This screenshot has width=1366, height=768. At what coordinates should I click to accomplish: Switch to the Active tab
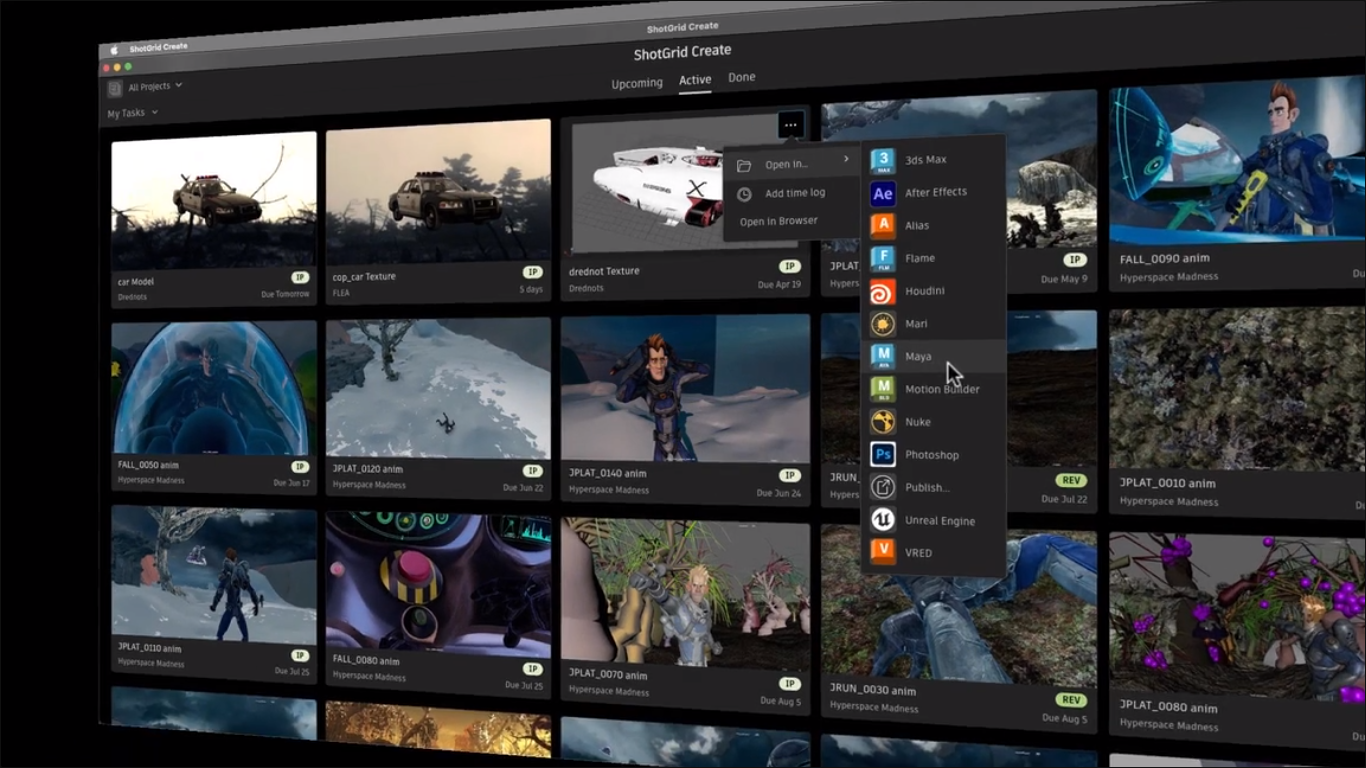(695, 80)
